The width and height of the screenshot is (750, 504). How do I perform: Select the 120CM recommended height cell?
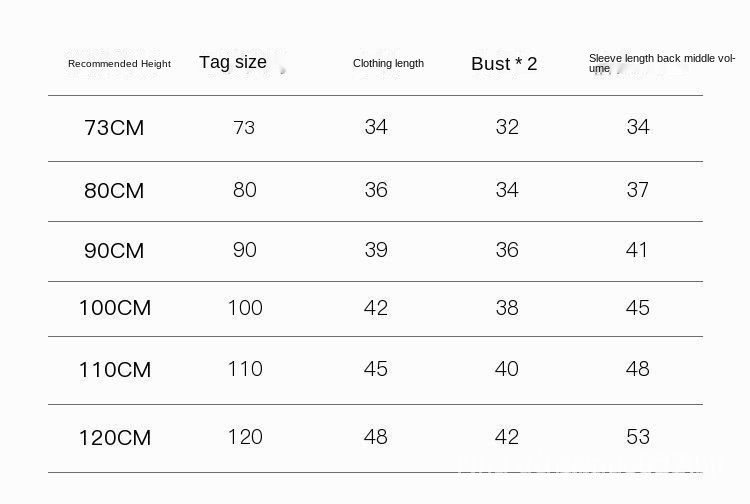114,438
